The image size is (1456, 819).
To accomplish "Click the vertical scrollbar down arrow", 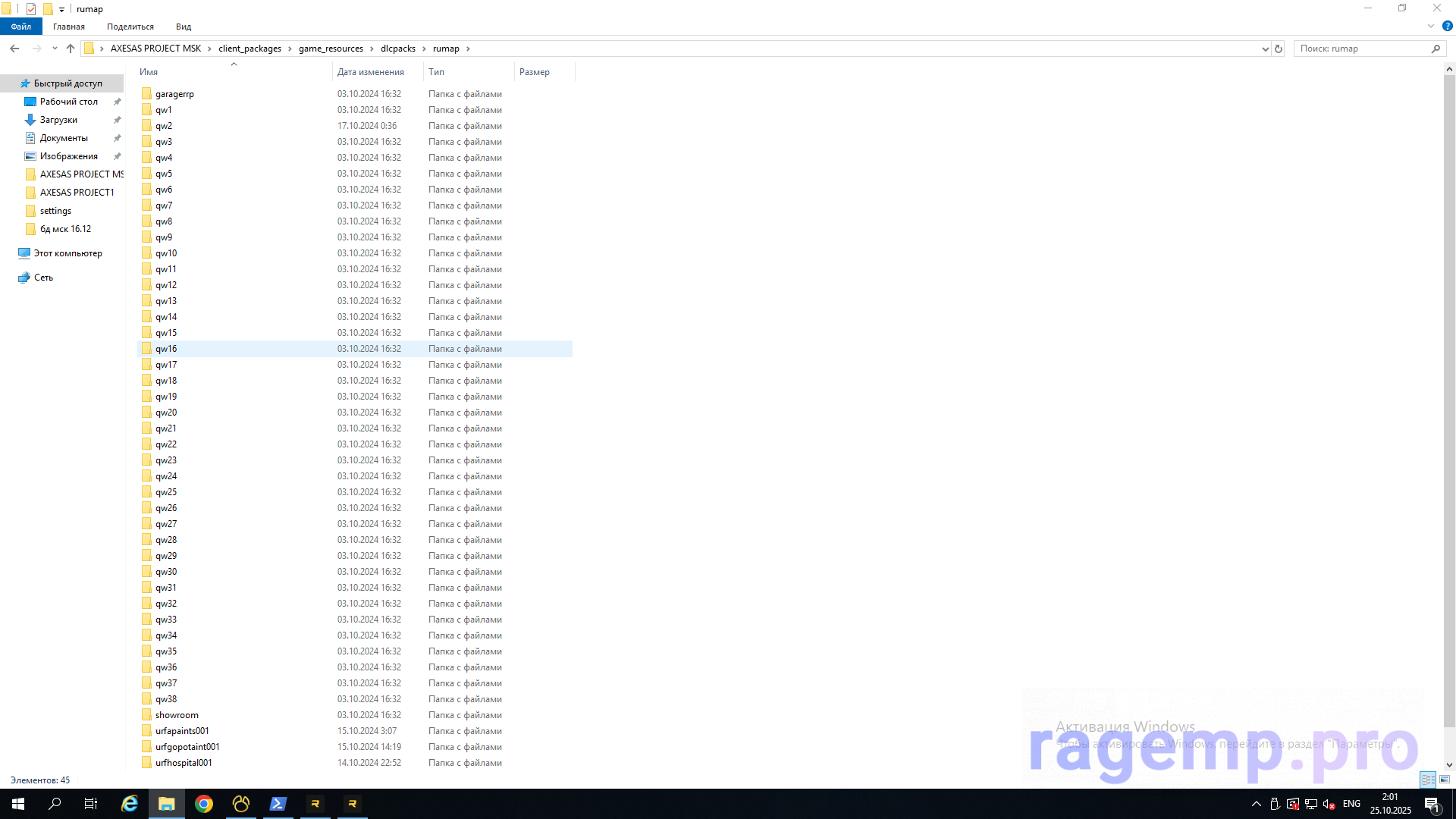I will [x=1449, y=765].
